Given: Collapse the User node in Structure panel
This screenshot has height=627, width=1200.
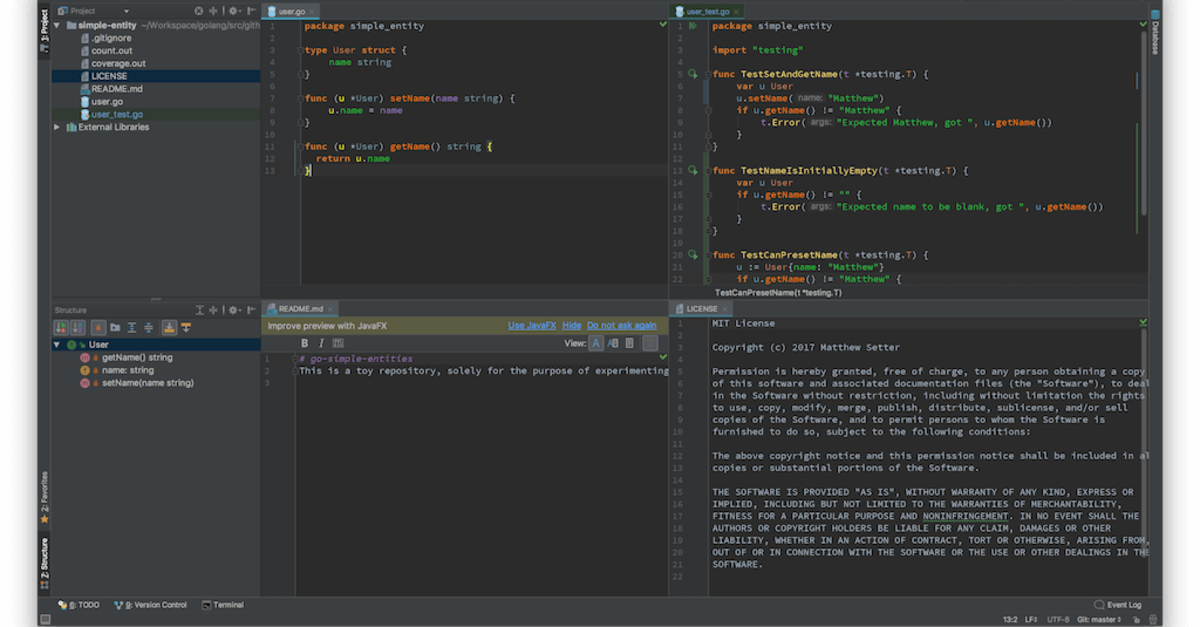Looking at the screenshot, I should tap(57, 344).
